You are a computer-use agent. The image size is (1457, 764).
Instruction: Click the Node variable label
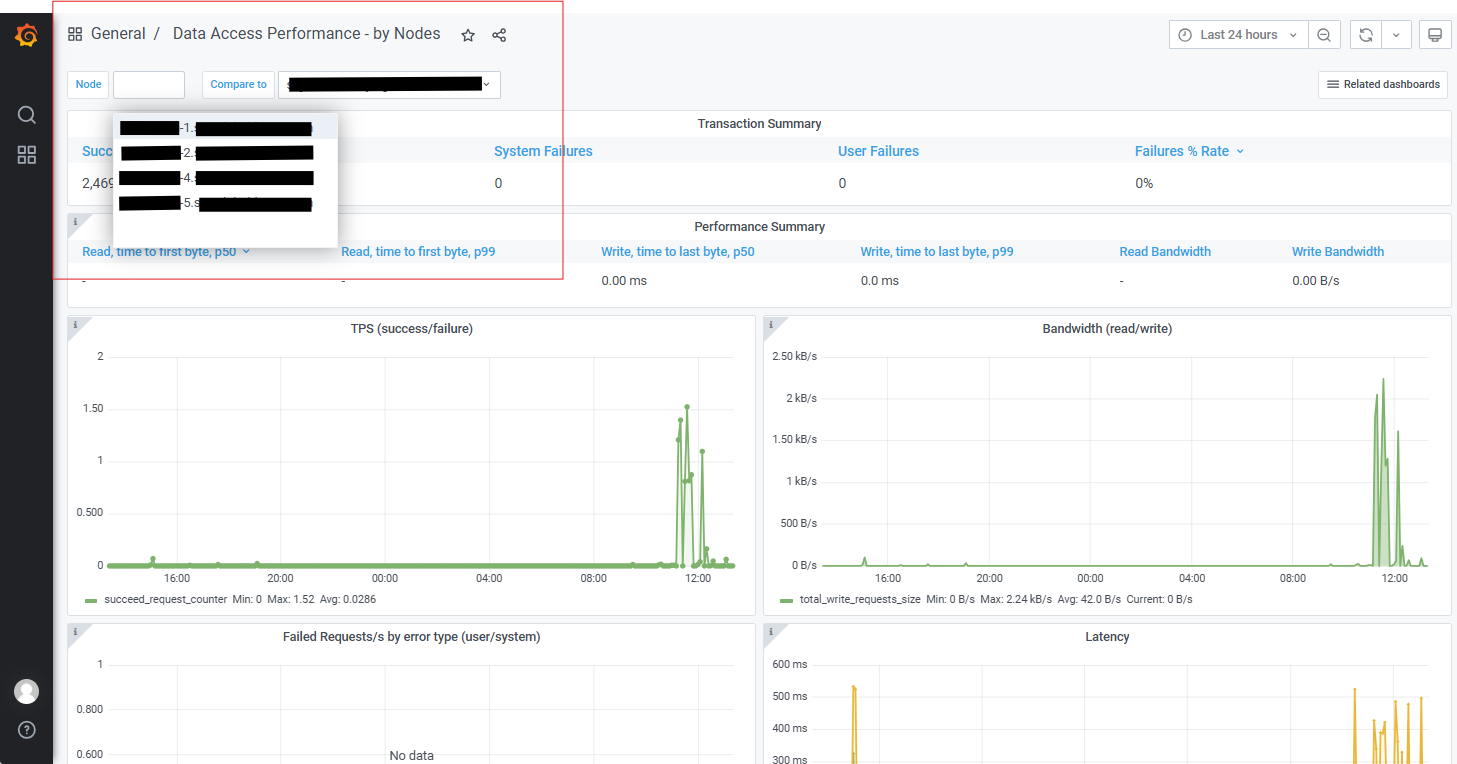[87, 84]
